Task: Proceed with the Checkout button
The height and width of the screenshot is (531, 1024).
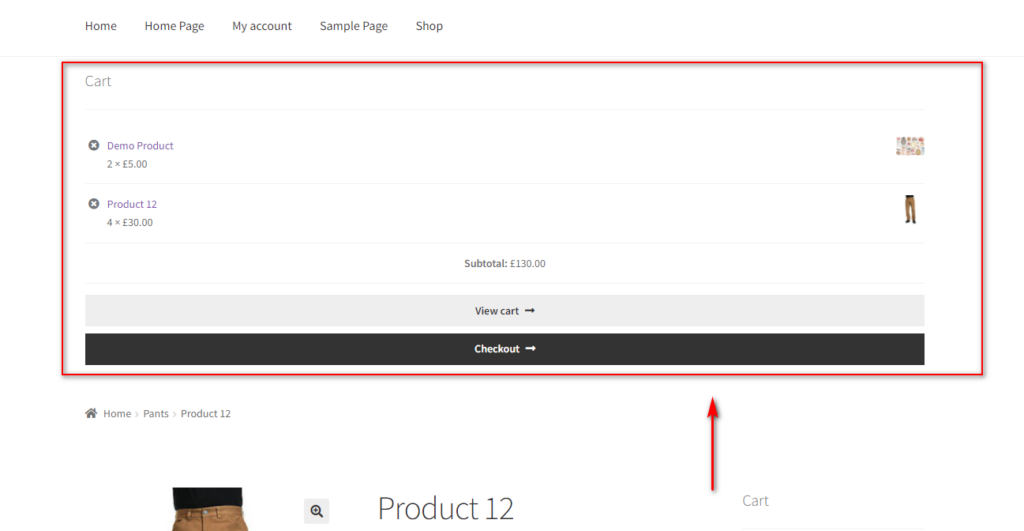Action: pos(504,349)
